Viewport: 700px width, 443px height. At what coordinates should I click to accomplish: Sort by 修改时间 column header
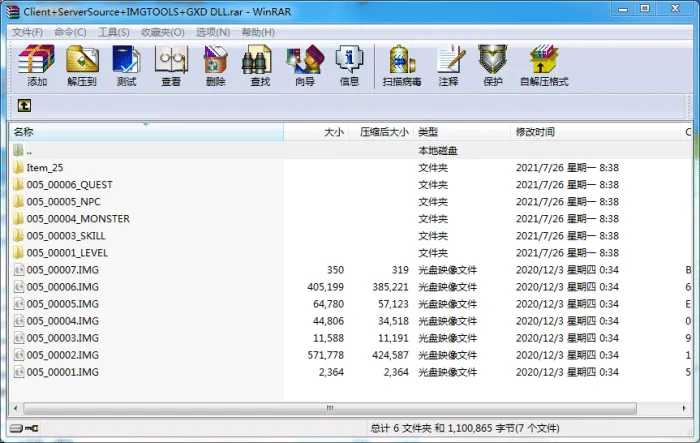595,132
